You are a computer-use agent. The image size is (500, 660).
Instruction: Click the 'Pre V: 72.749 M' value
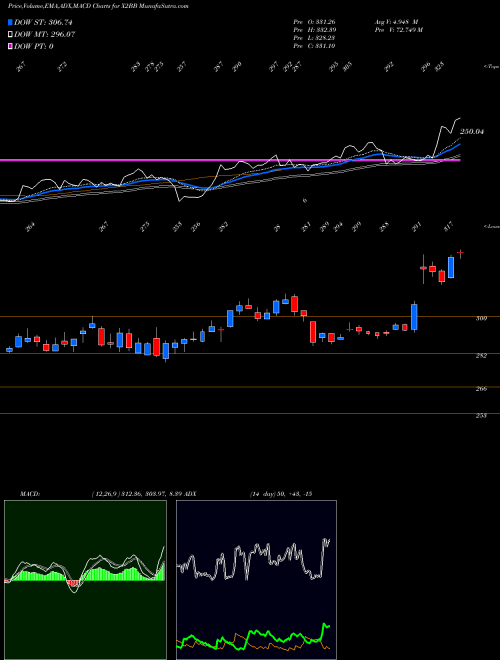pyautogui.click(x=398, y=30)
